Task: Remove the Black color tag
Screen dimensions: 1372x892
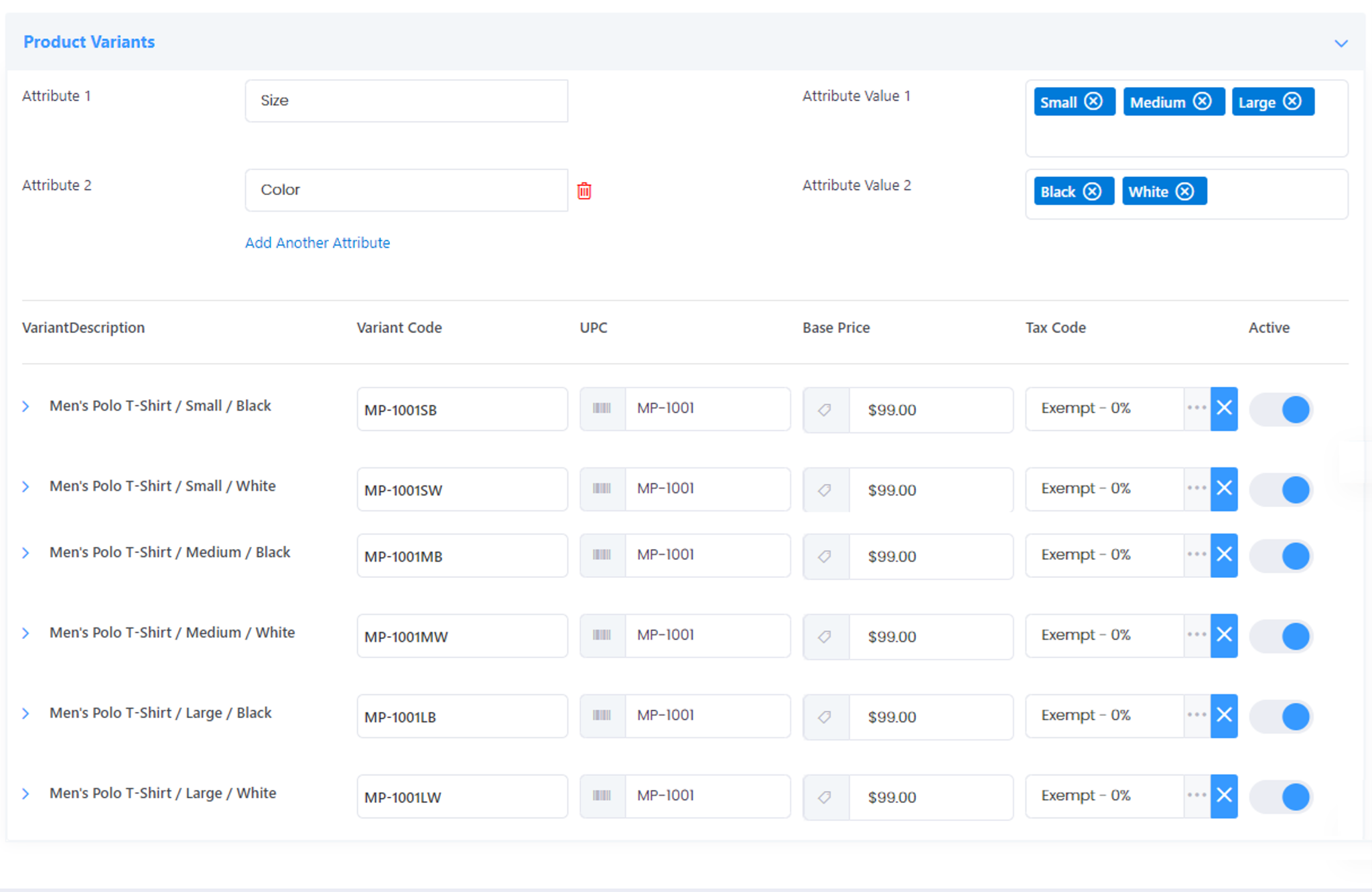Action: (x=1092, y=192)
